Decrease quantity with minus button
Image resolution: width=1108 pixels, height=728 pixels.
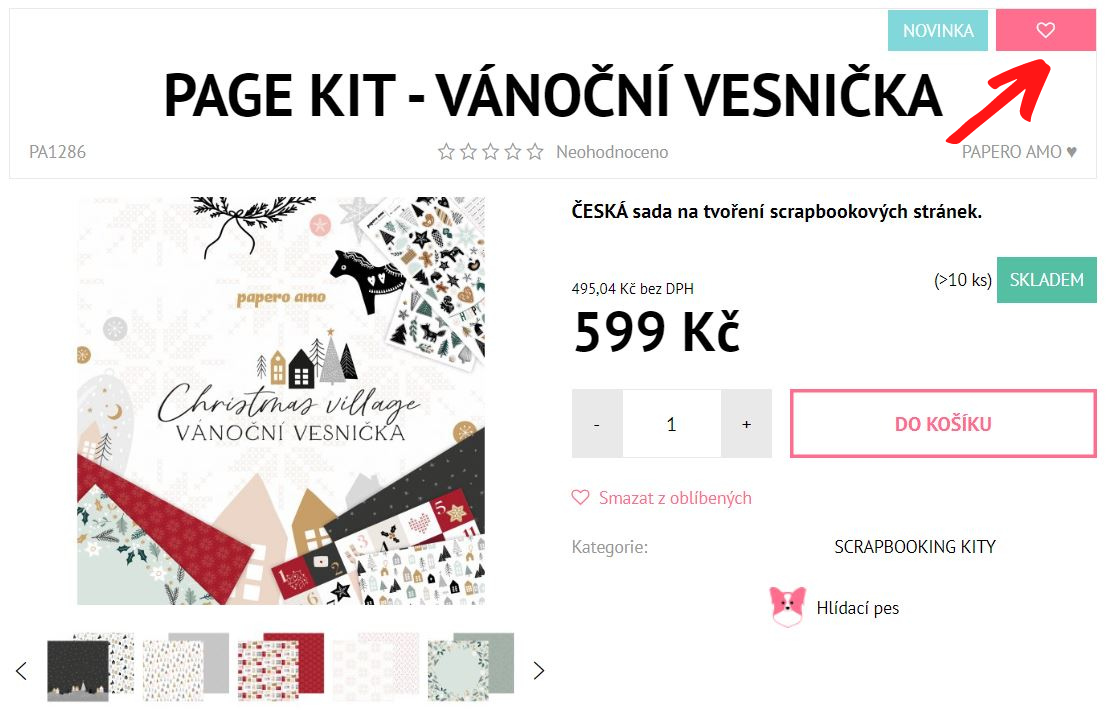[597, 423]
